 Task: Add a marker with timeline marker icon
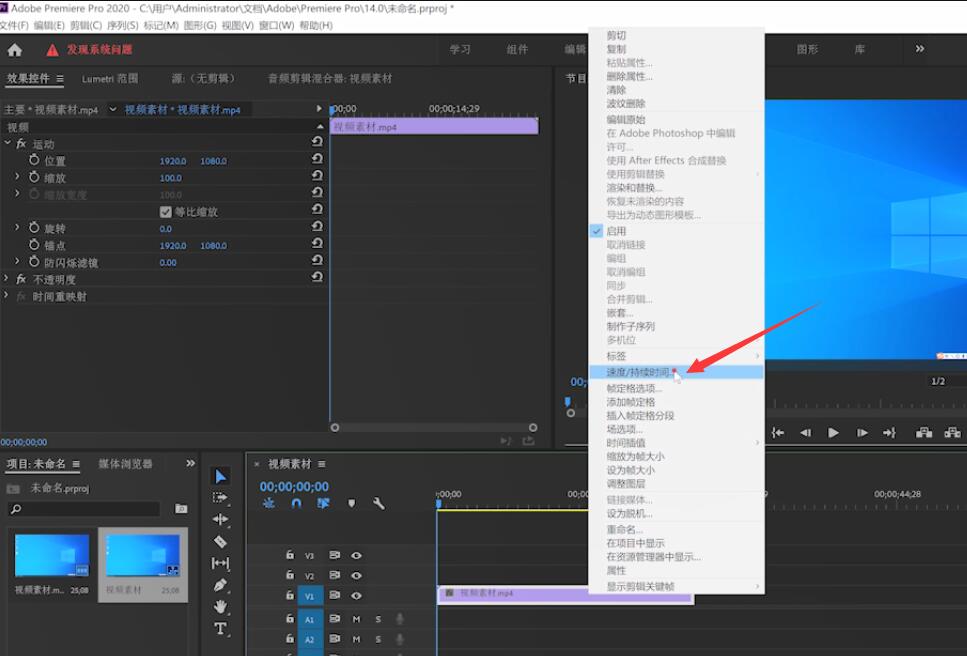(x=352, y=503)
